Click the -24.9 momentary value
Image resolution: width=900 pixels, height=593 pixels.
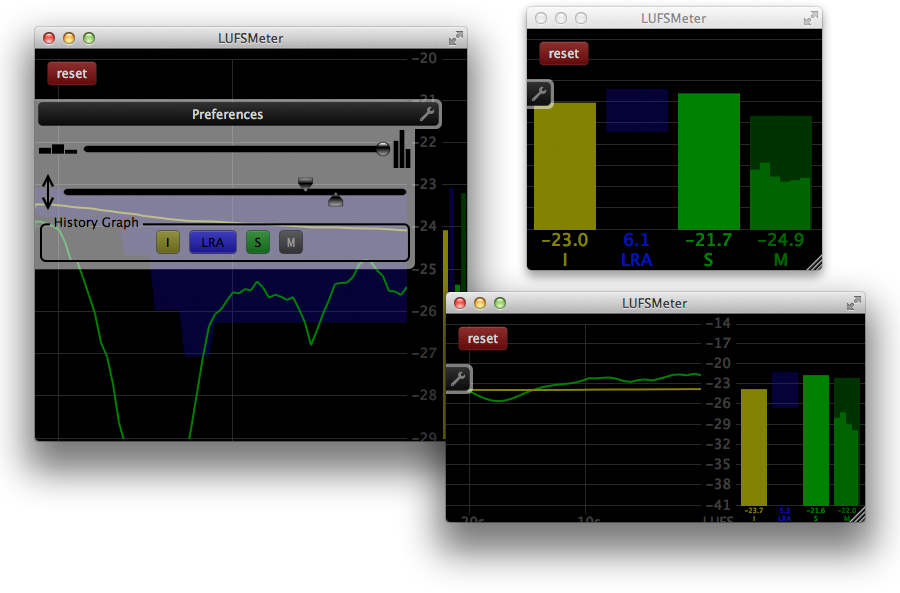click(x=781, y=240)
